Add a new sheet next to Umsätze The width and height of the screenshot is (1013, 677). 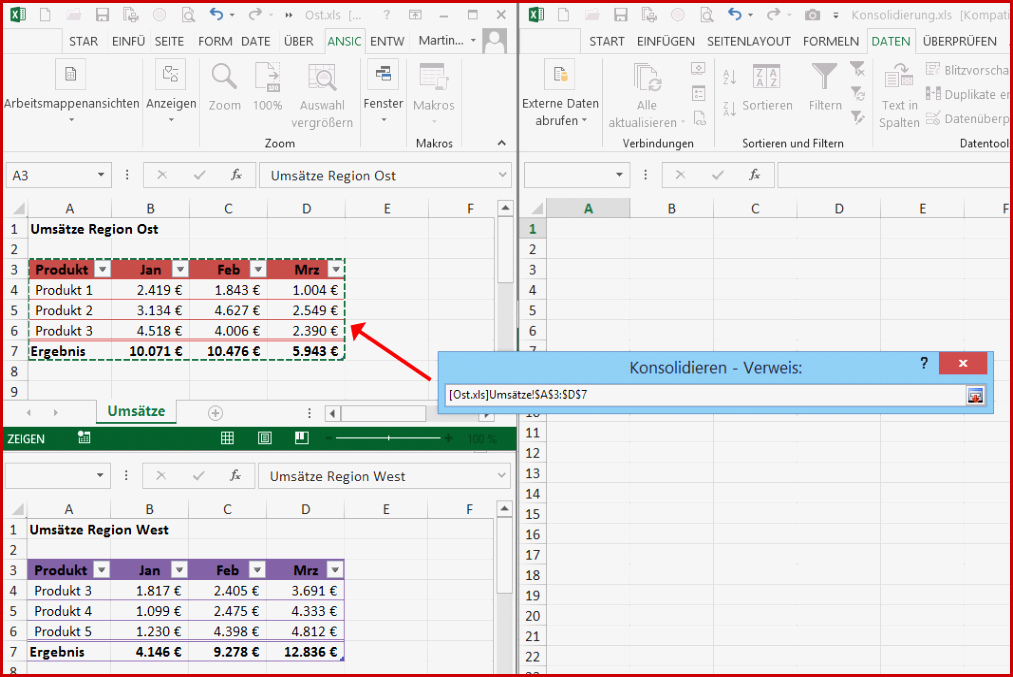(x=215, y=413)
